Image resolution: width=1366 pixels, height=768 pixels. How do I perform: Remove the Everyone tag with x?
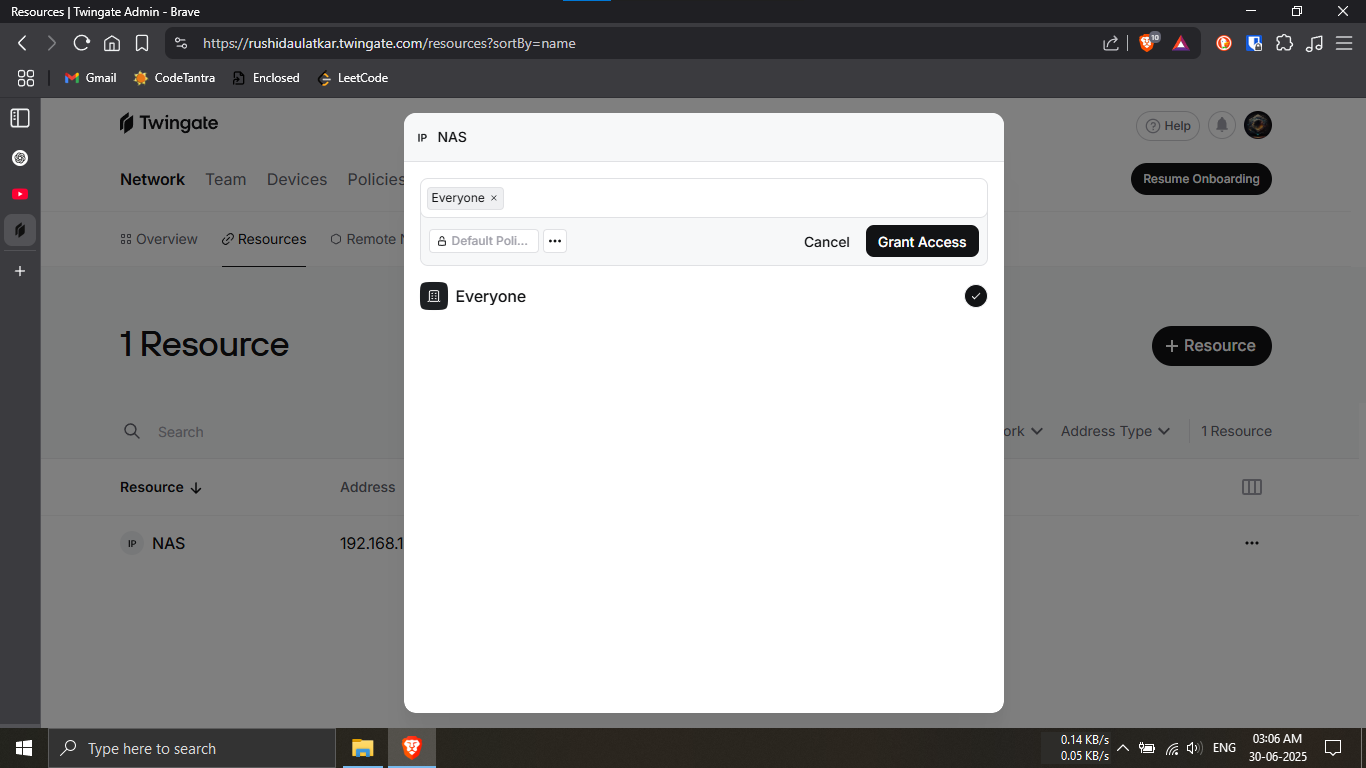point(494,198)
